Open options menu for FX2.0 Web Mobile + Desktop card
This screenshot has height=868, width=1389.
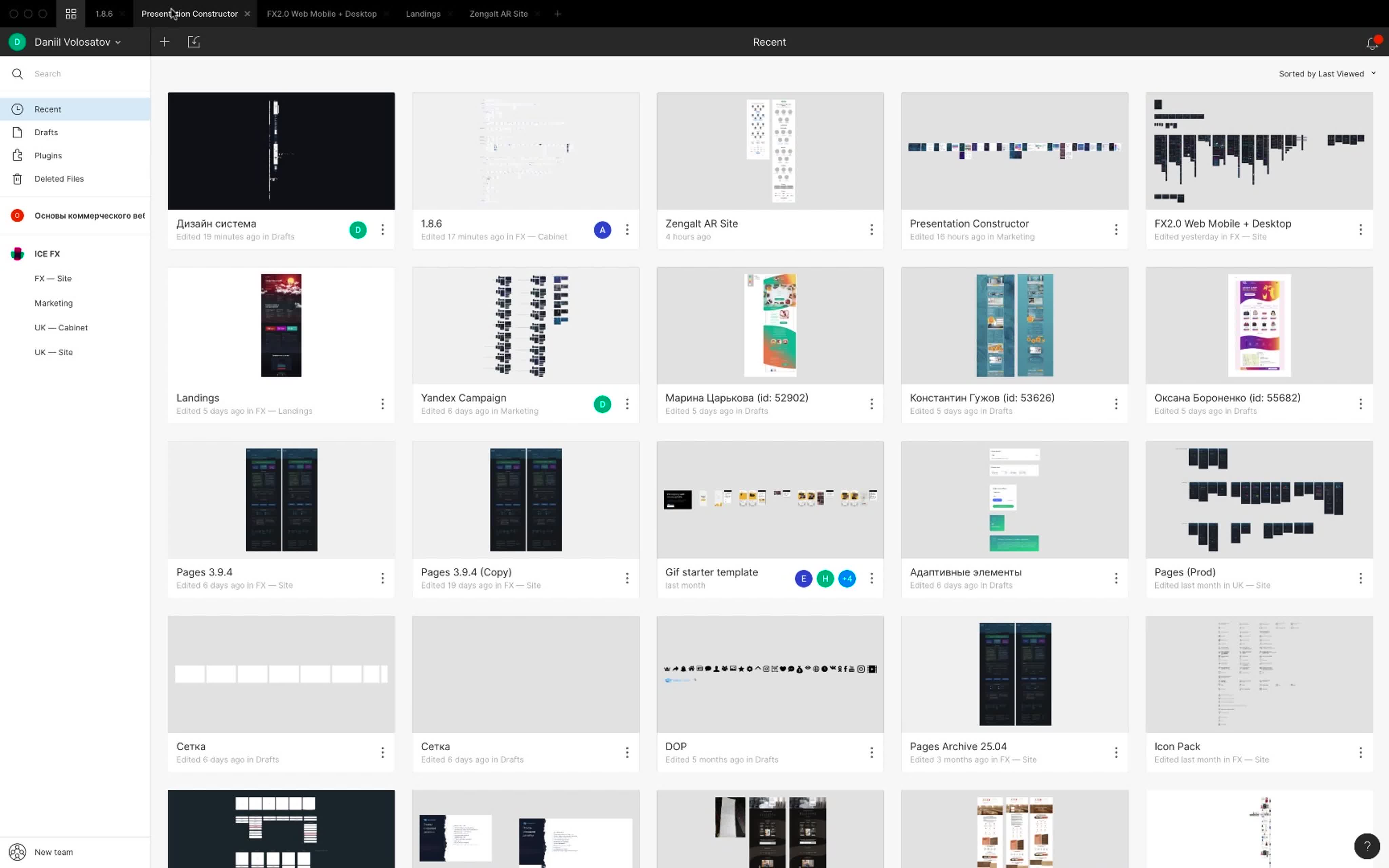[x=1360, y=230]
